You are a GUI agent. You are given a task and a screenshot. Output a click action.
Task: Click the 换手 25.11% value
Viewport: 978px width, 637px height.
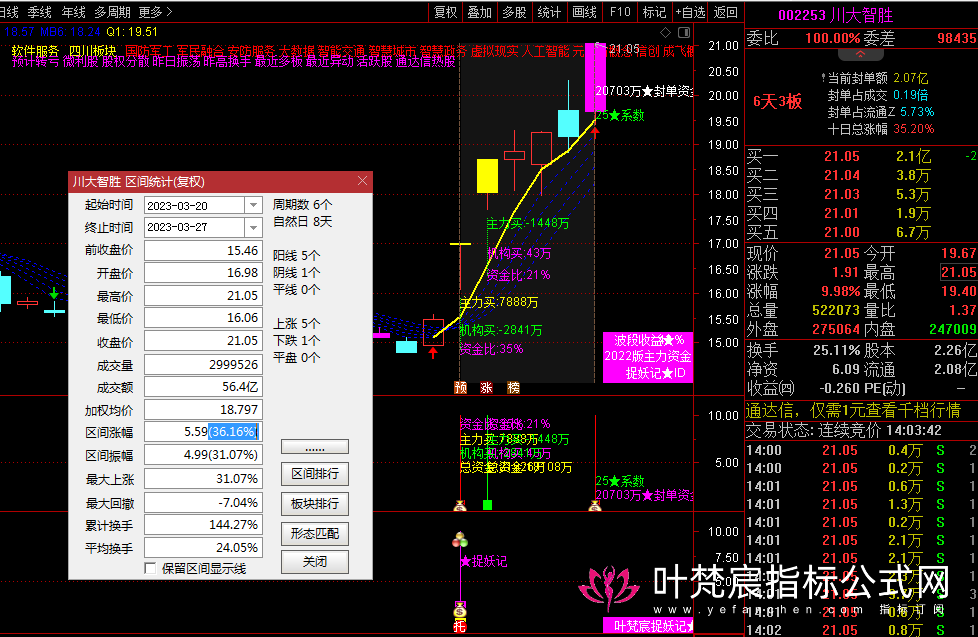836,351
